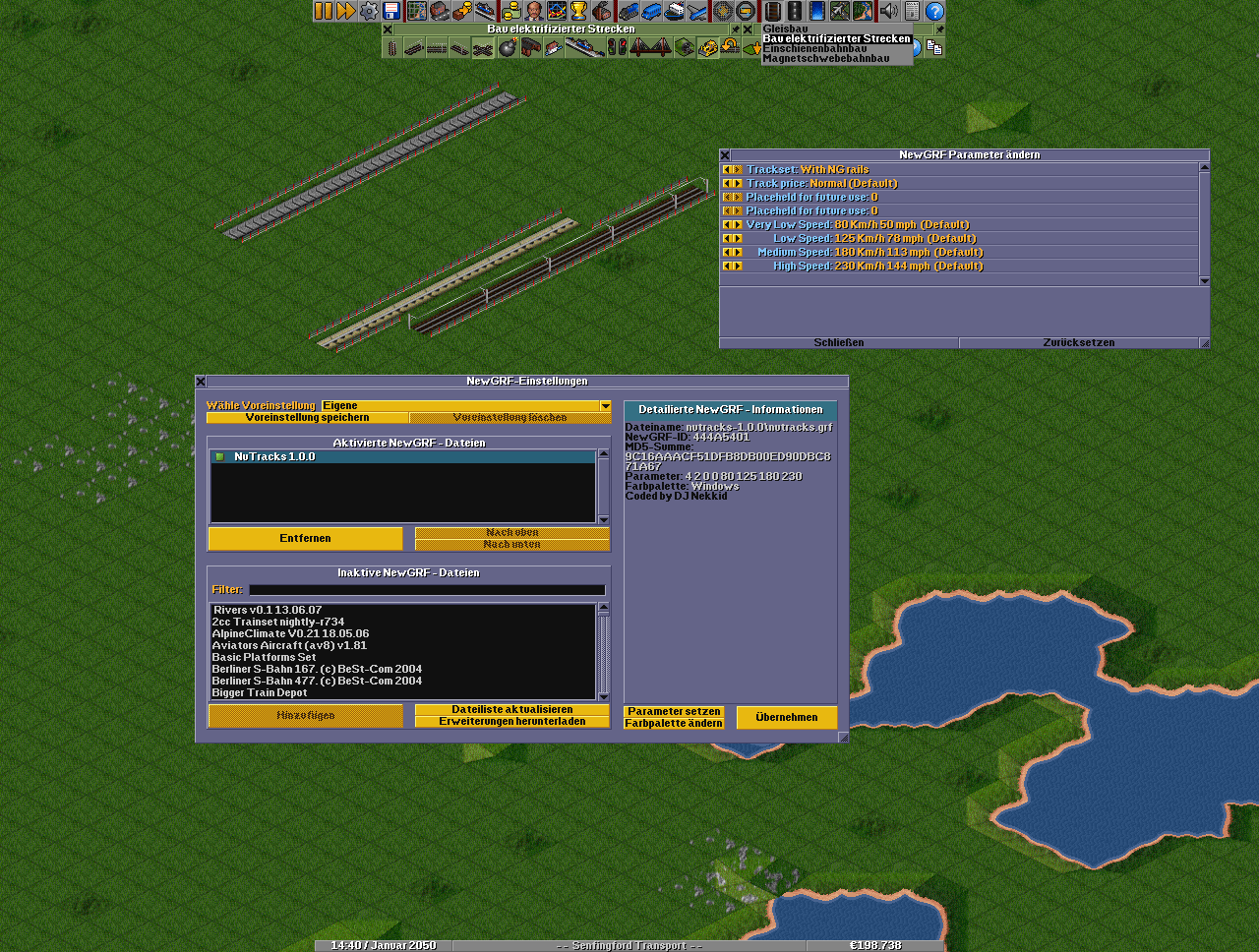1259x952 pixels.
Task: Click the Übernehmen button
Action: click(x=786, y=718)
